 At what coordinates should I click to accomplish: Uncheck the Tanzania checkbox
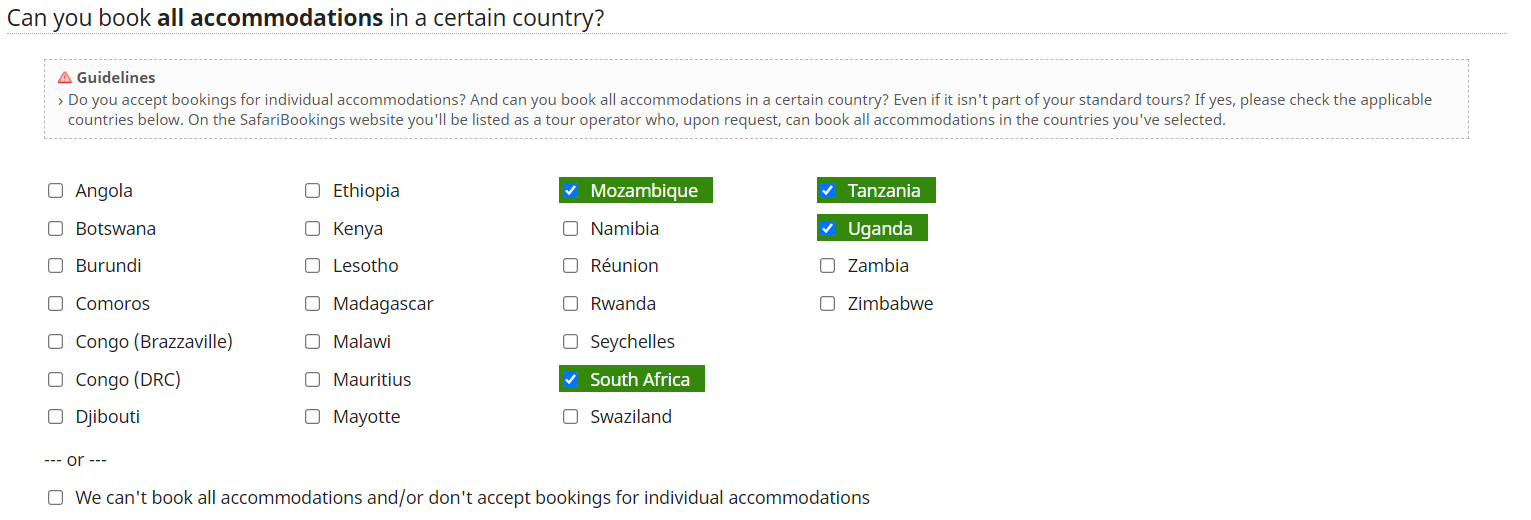[828, 191]
